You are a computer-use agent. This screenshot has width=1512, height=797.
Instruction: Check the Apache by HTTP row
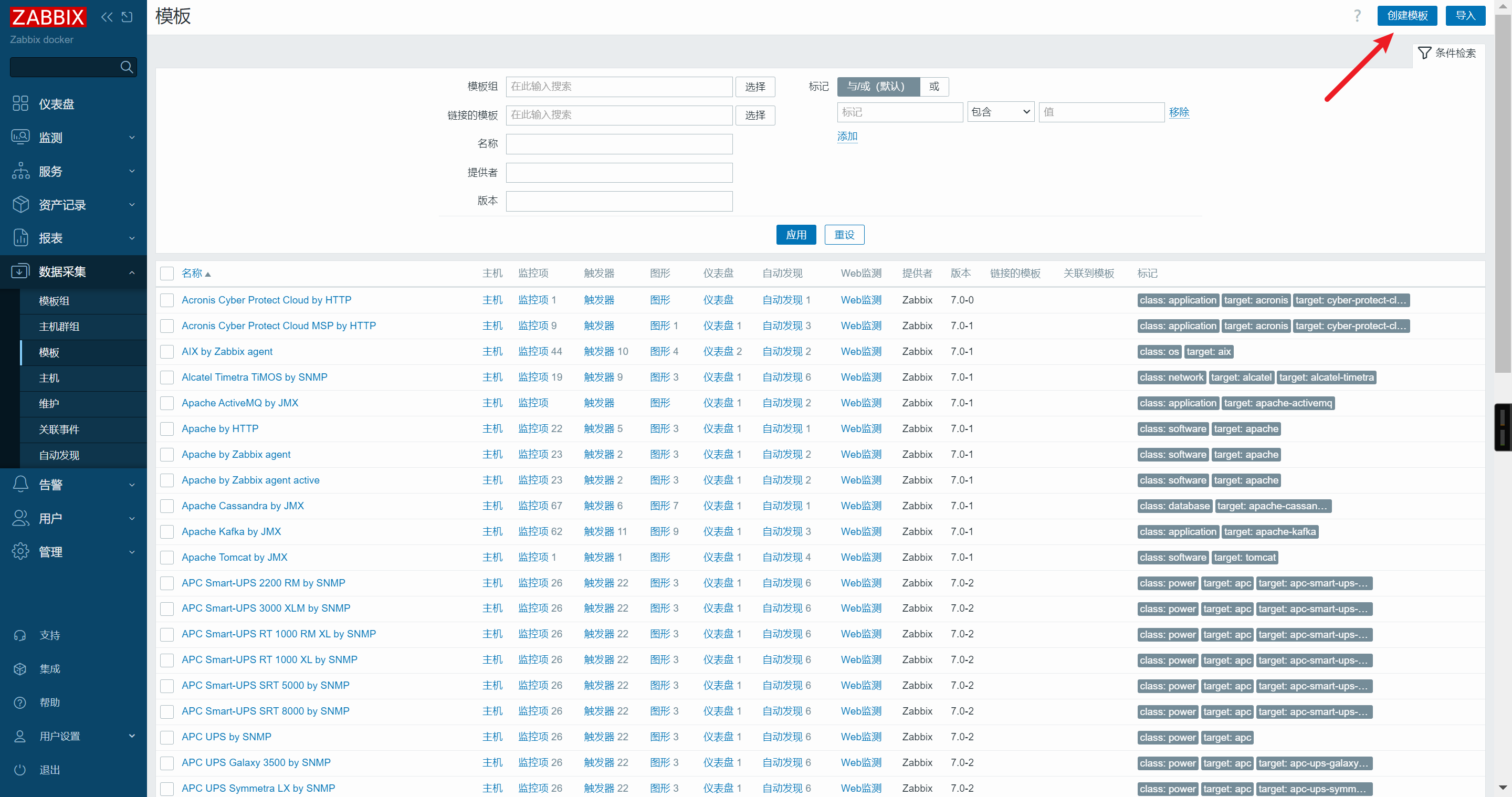pos(167,429)
